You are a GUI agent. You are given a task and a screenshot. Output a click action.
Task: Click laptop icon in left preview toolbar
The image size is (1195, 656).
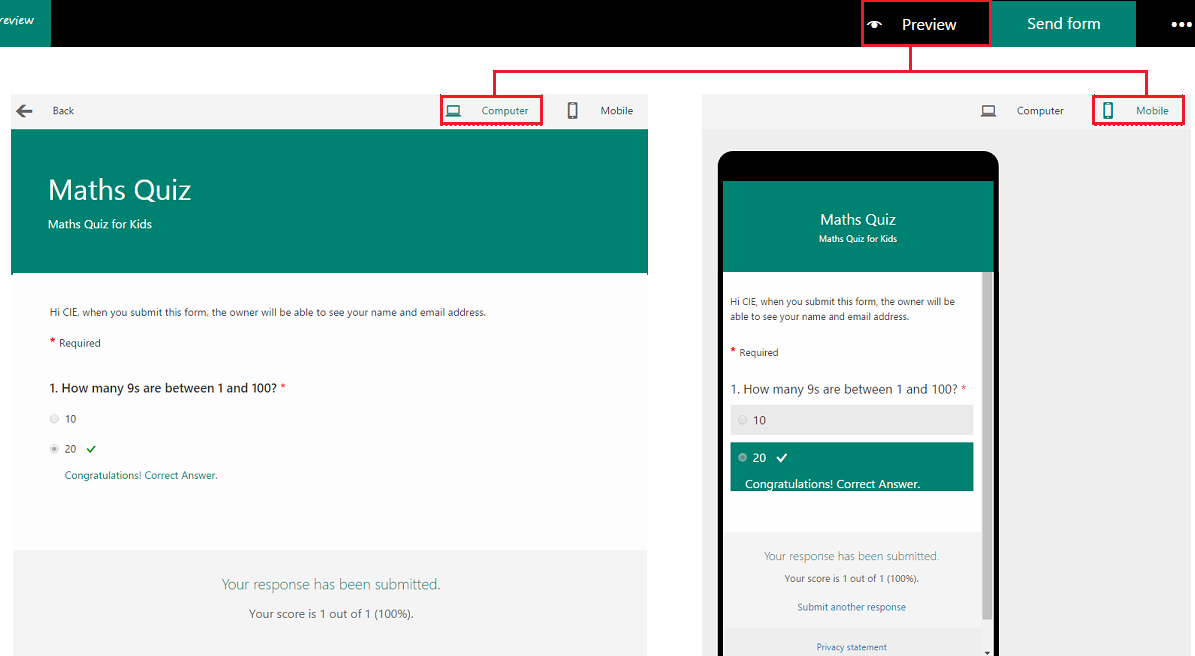[x=453, y=111]
